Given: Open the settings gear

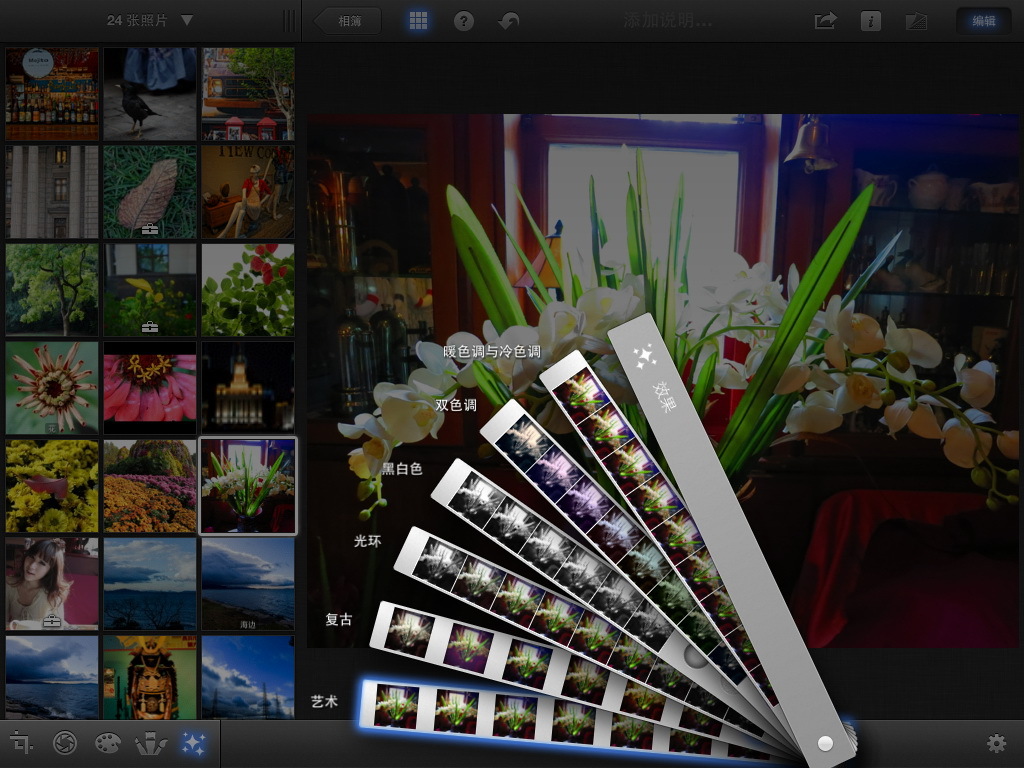Looking at the screenshot, I should click(x=996, y=743).
